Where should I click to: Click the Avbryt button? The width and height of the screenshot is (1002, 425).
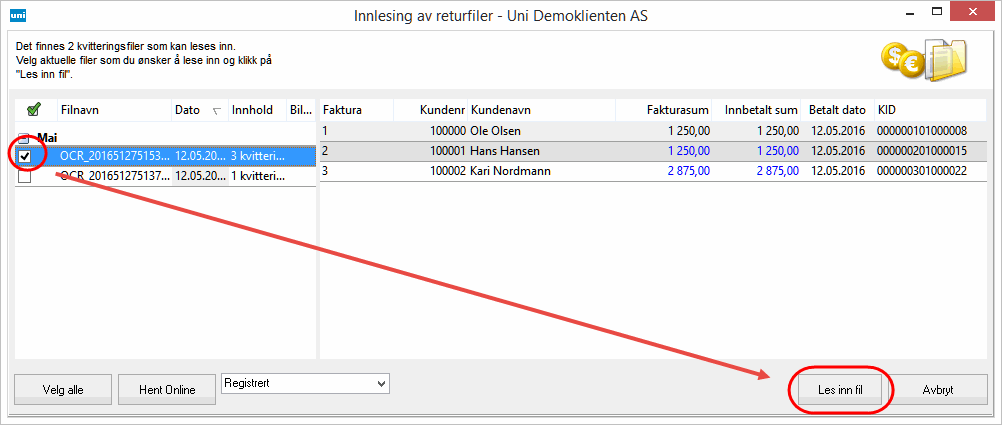(937, 390)
